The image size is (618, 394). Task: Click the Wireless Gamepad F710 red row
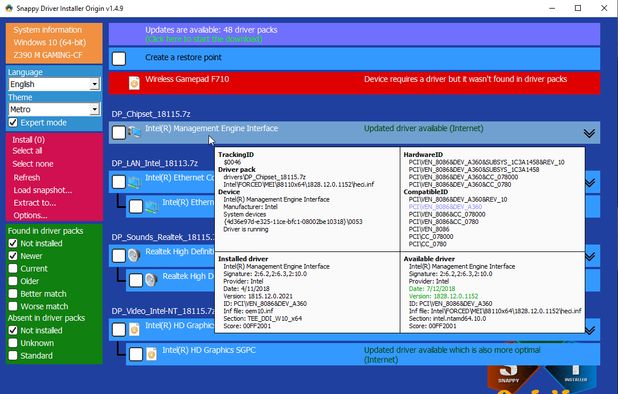coord(354,83)
